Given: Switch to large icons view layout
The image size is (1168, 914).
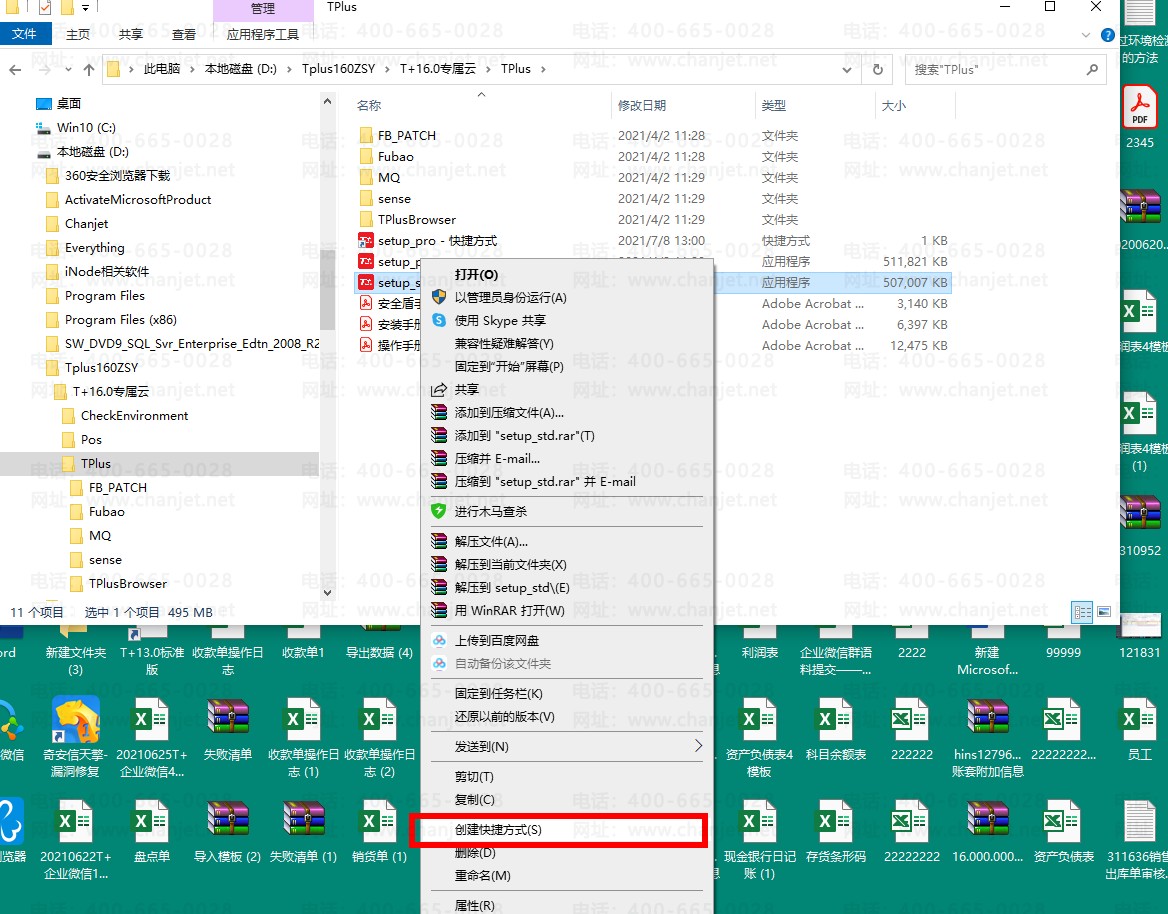Looking at the screenshot, I should [1104, 612].
